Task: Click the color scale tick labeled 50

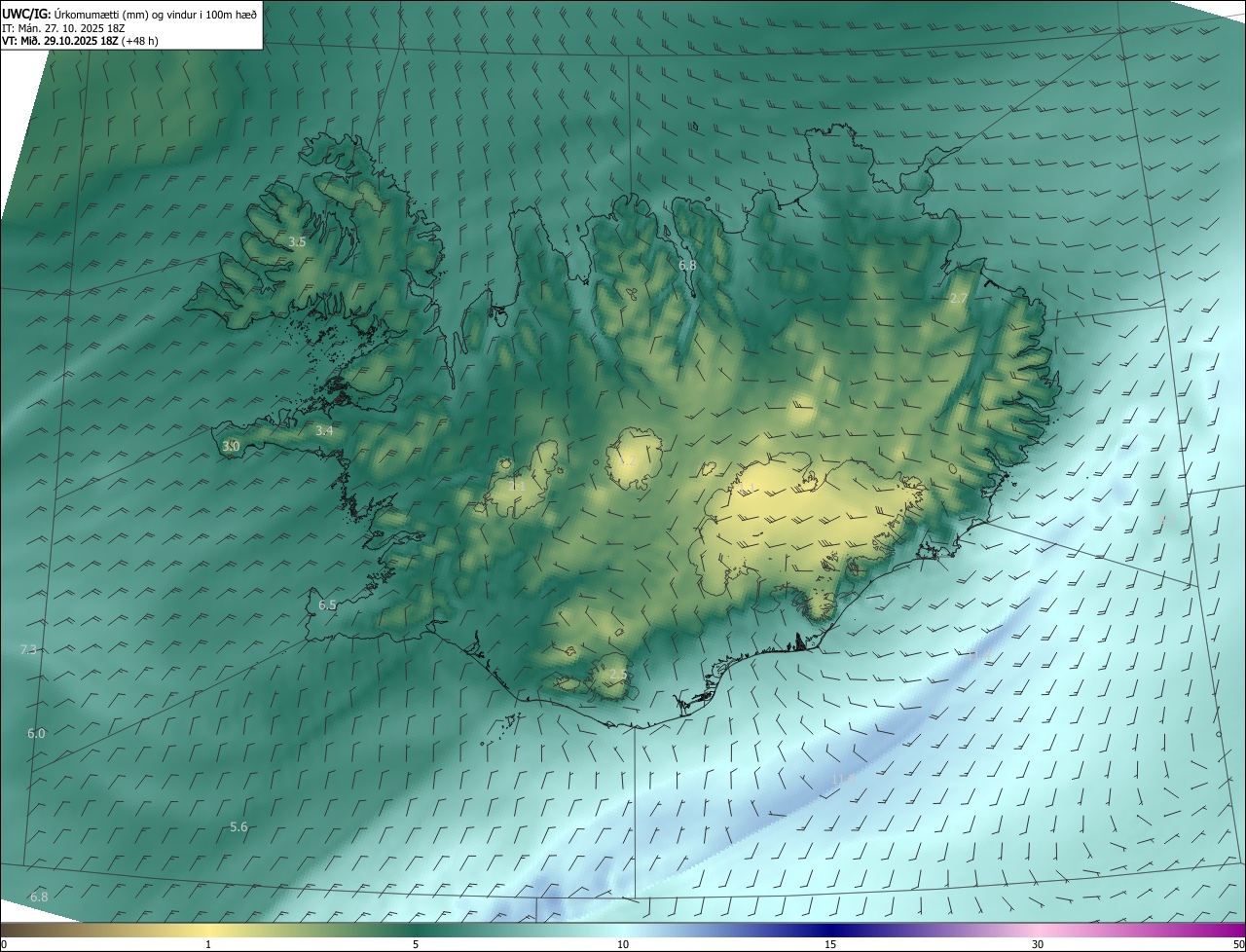Action: [x=1238, y=944]
